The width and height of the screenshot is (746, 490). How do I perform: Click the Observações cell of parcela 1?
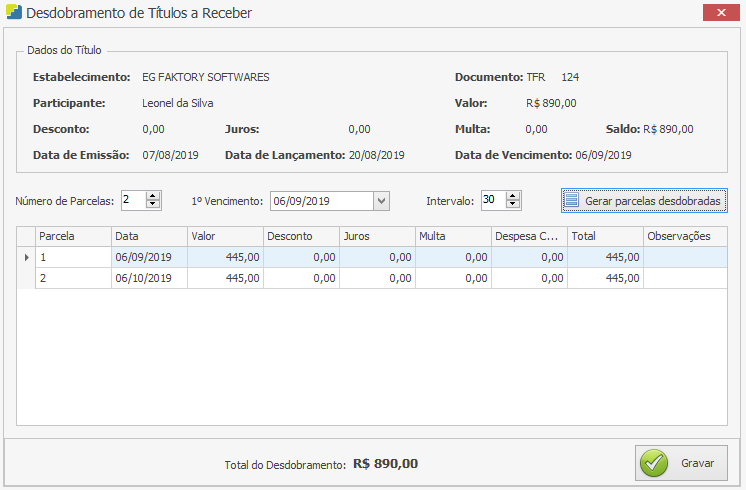[684, 257]
